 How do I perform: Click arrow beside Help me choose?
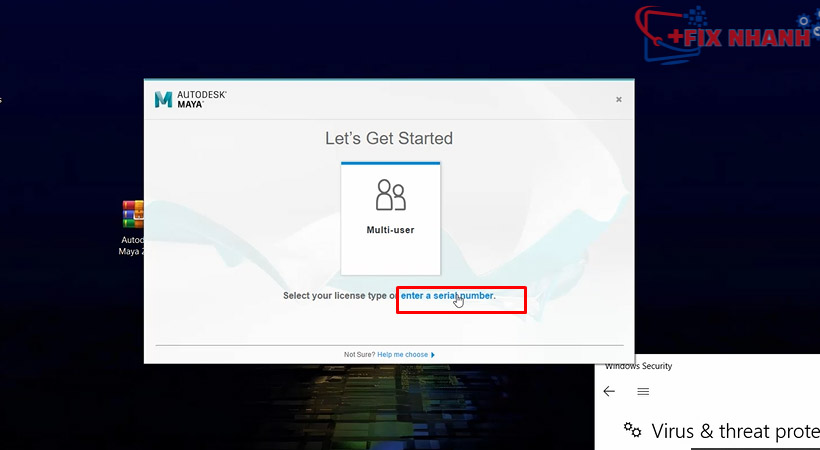tap(433, 354)
